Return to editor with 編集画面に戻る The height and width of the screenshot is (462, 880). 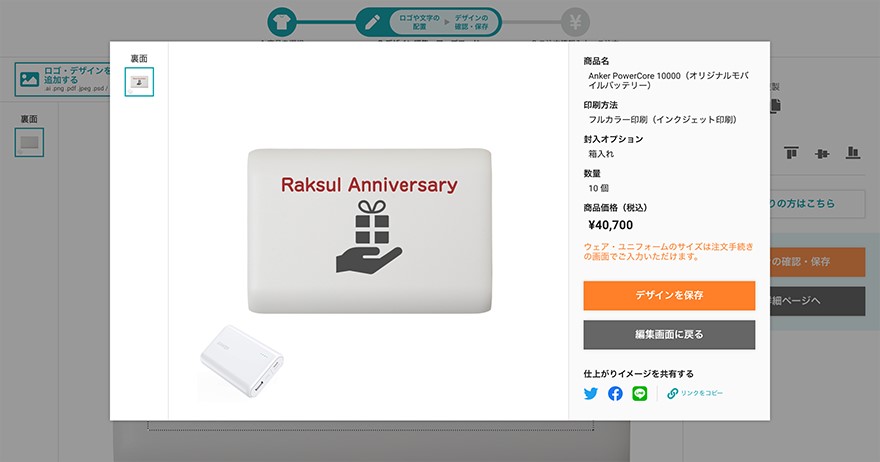tap(669, 335)
